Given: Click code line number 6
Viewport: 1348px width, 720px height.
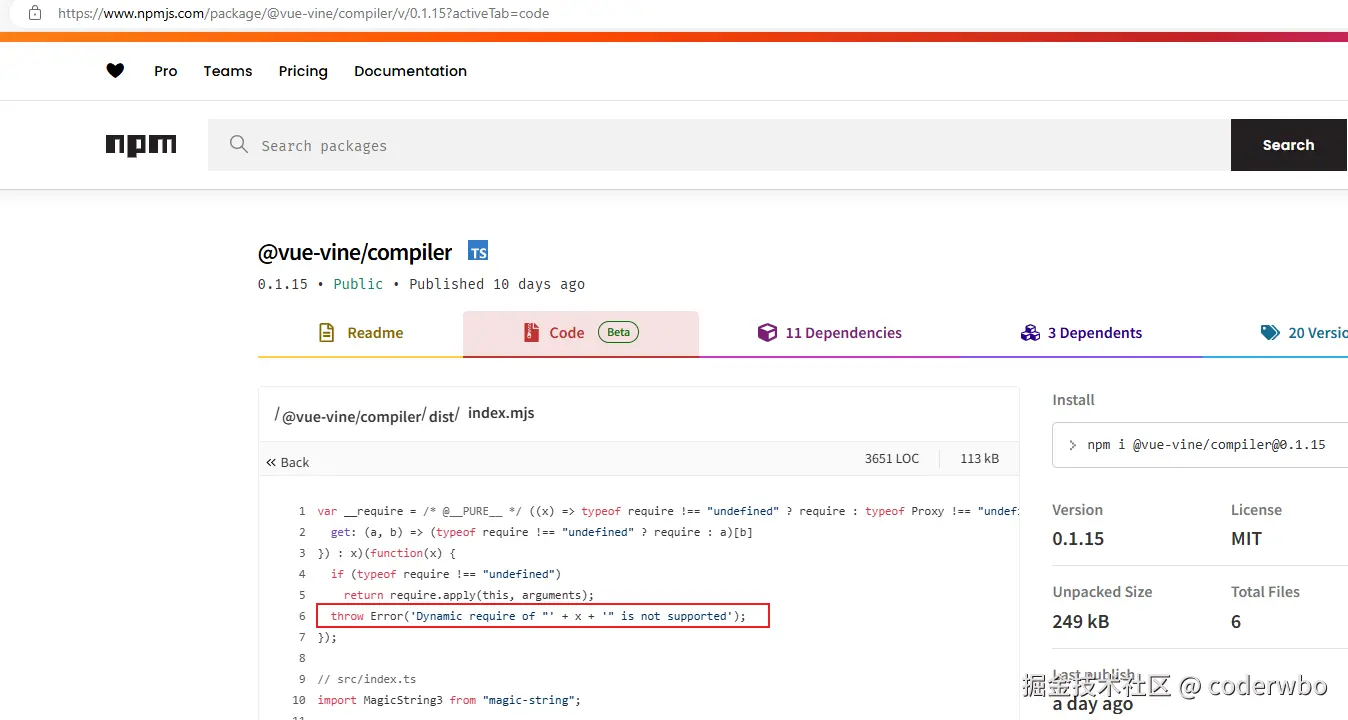Looking at the screenshot, I should [x=302, y=617].
